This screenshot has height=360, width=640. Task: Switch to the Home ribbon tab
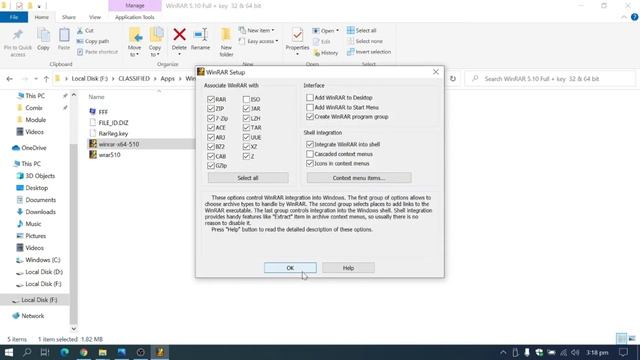coord(42,17)
